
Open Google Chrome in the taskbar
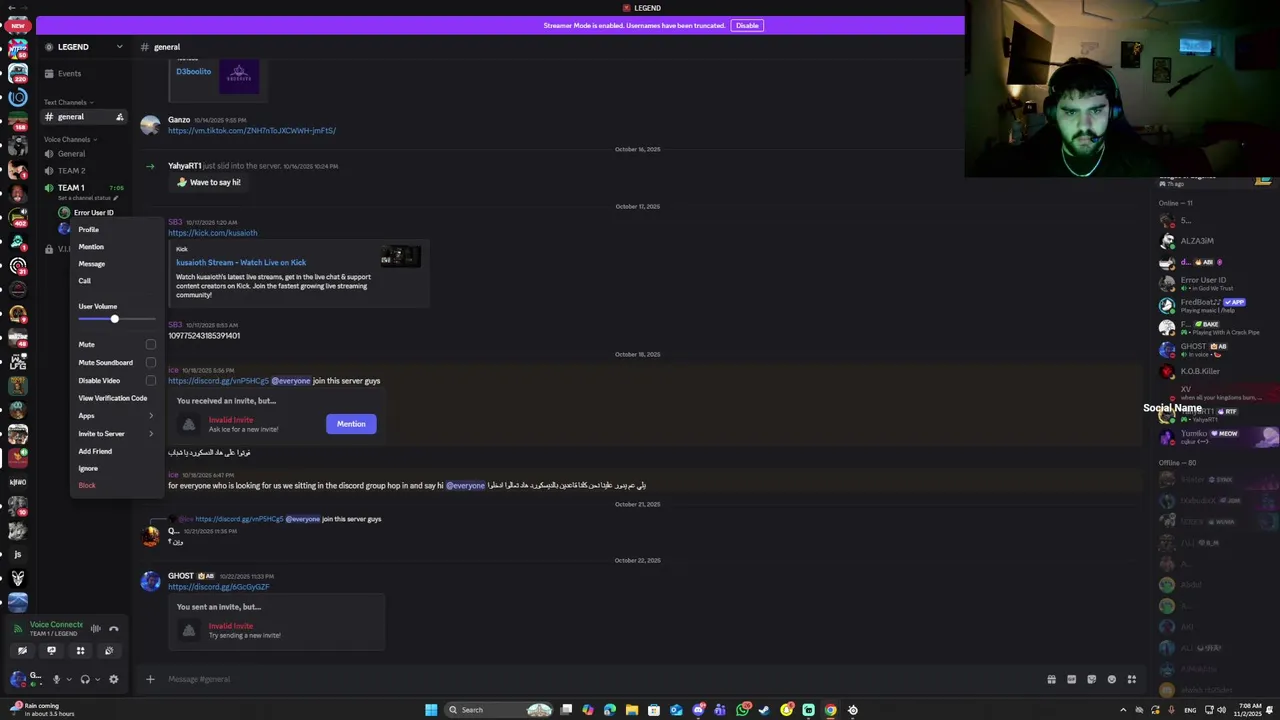(830, 710)
